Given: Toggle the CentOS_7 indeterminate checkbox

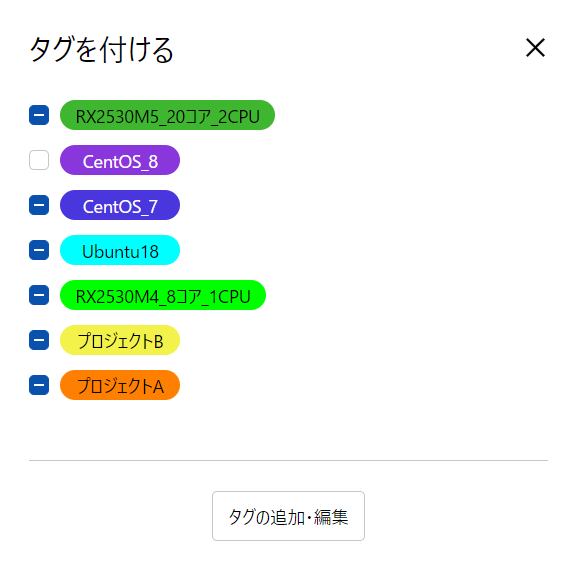Looking at the screenshot, I should pos(39,205).
